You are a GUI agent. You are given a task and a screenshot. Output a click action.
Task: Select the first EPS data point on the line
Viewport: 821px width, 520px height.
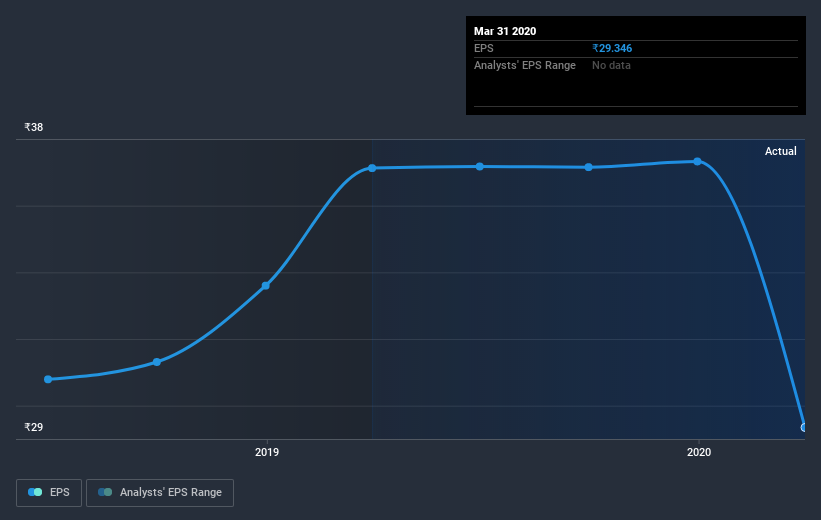(x=48, y=379)
